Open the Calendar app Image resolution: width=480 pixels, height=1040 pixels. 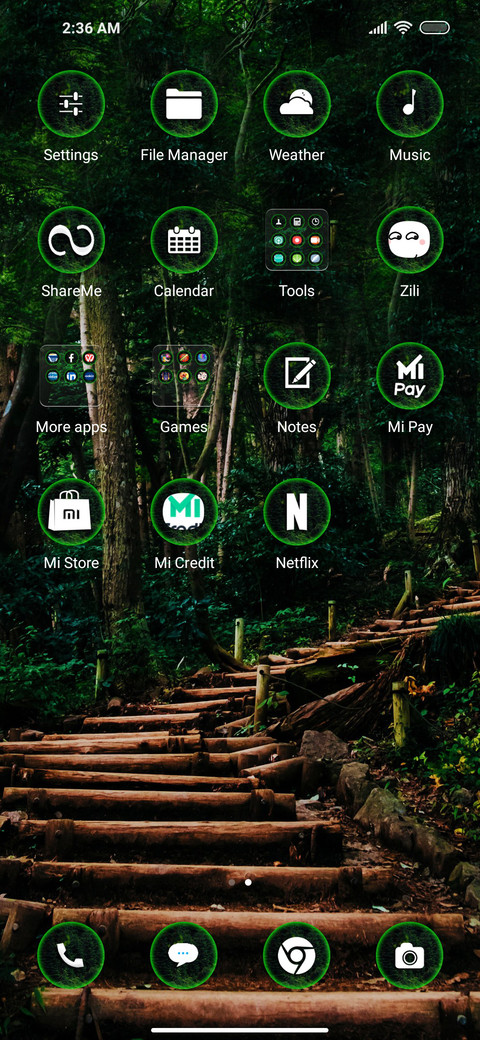click(x=184, y=240)
